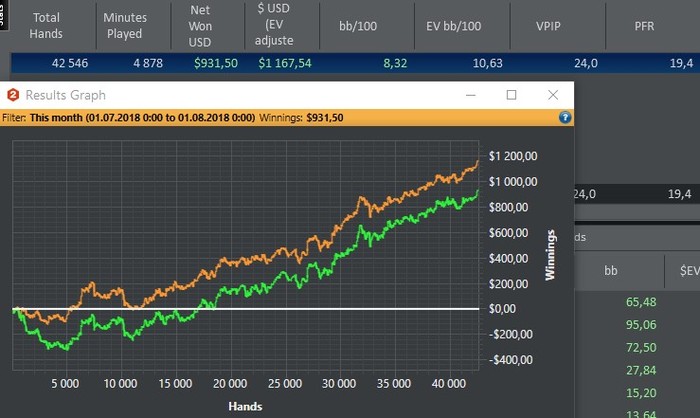
Task: Click the Hold'em Manager logo in the Results Graph title
Action: pos(13,95)
